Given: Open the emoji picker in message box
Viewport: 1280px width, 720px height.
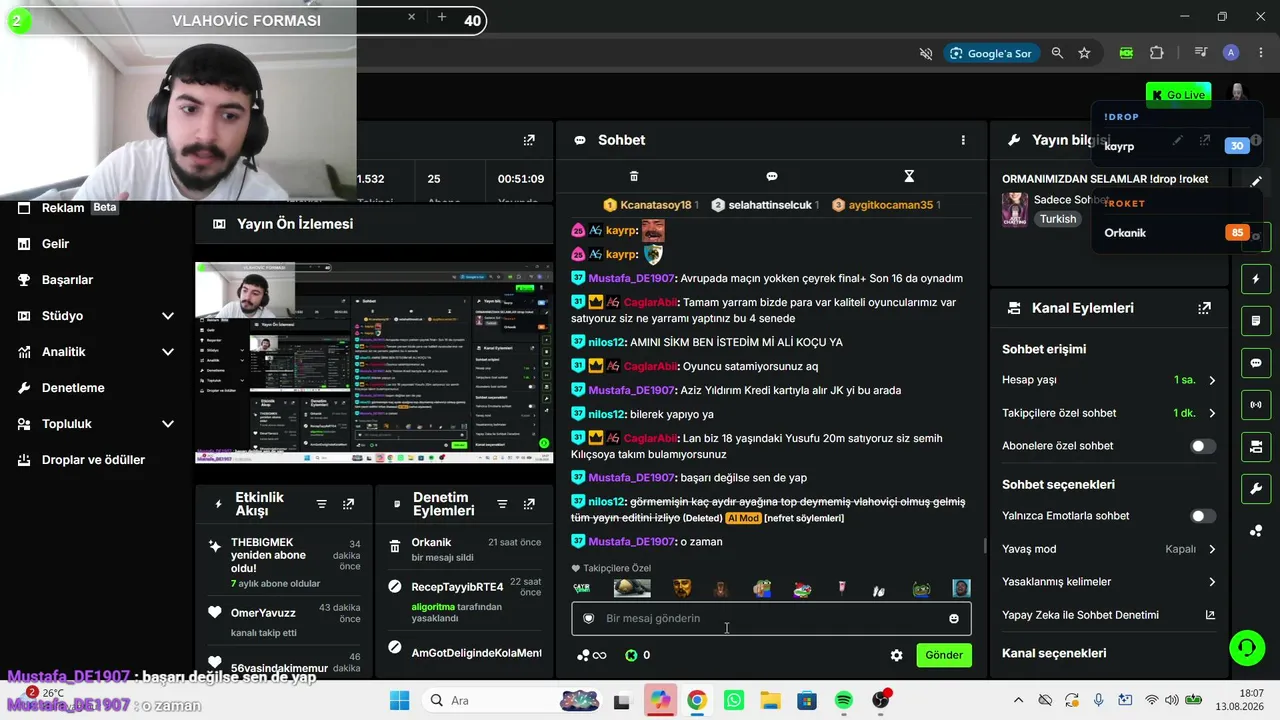Looking at the screenshot, I should [954, 618].
